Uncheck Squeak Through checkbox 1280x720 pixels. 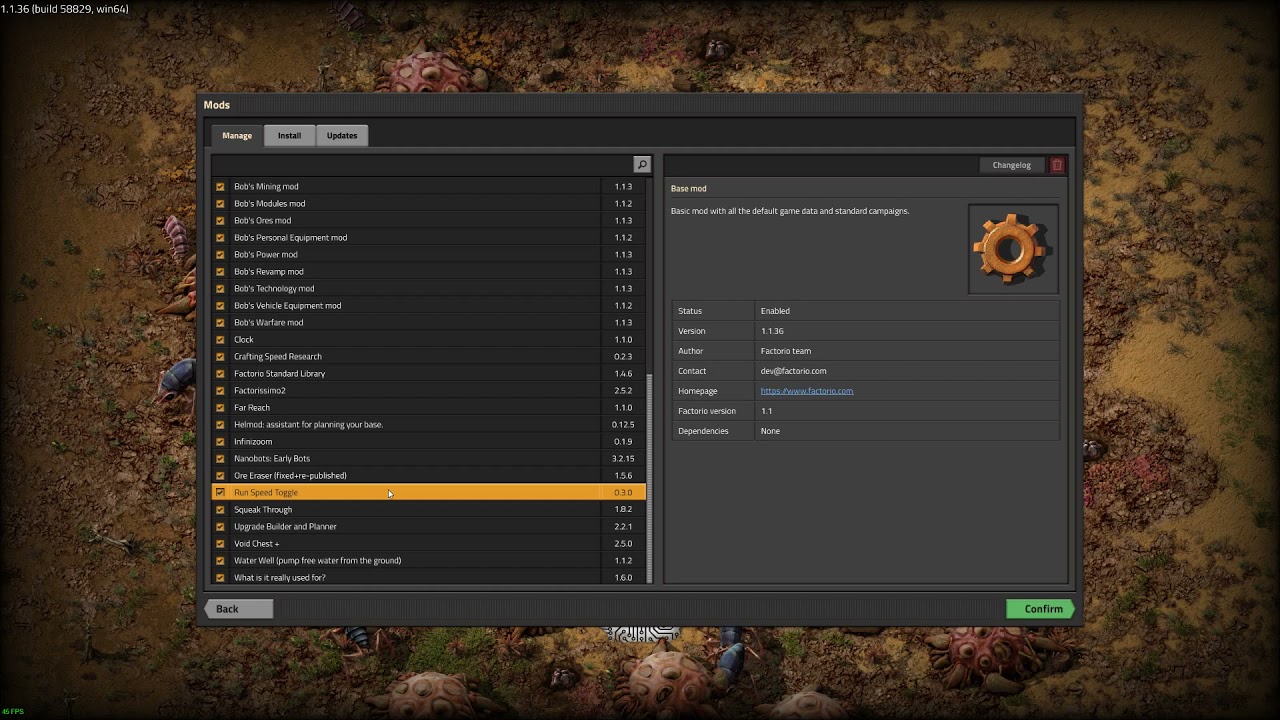coord(220,510)
